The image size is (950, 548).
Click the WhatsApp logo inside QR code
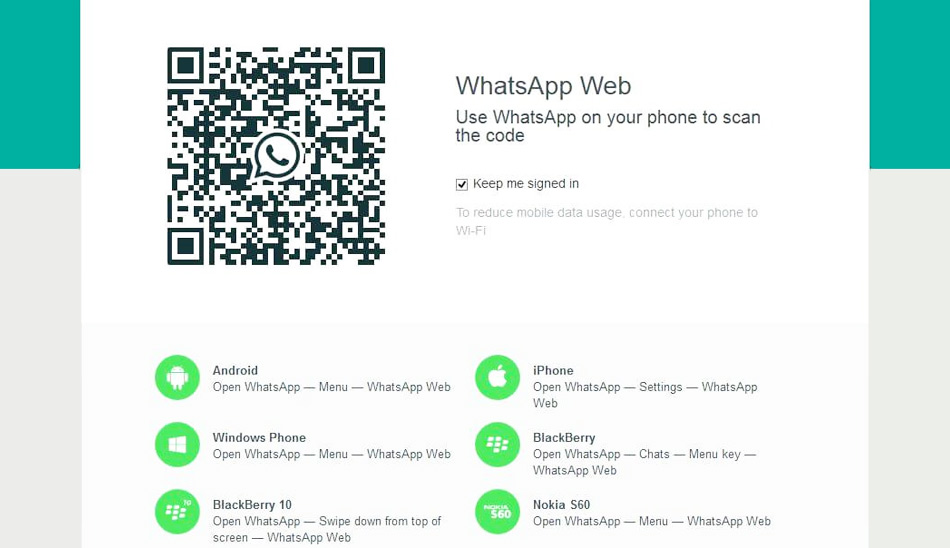276,156
